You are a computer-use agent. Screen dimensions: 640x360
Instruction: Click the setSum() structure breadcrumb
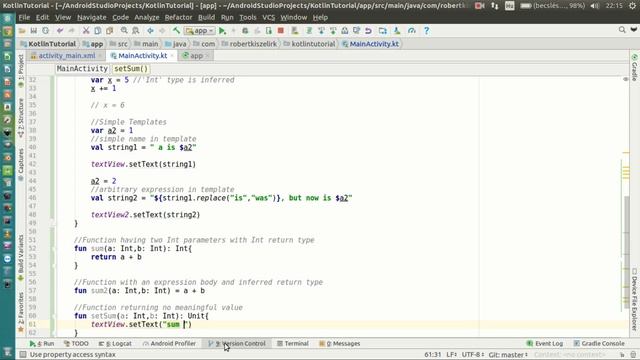[131, 69]
